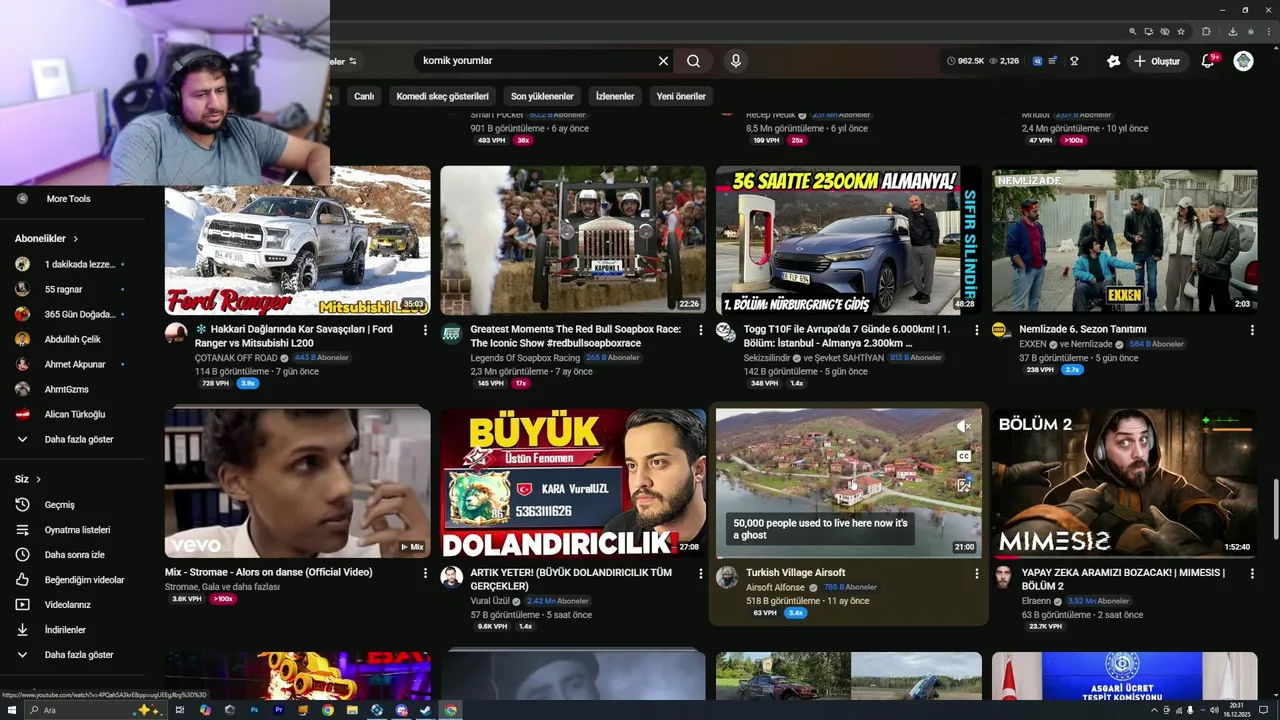The height and width of the screenshot is (720, 1280).
Task: Click Photoshop icon in taskbar
Action: [x=254, y=710]
